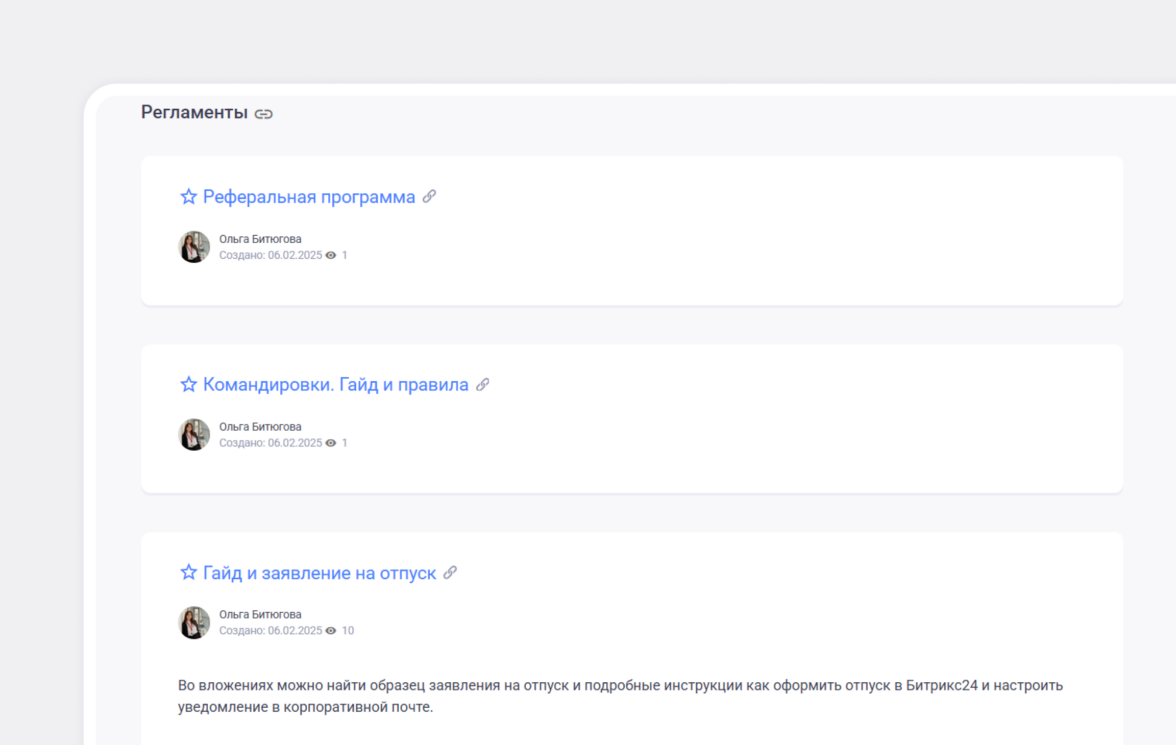Add Командировки guide to favorites via star
The height and width of the screenshot is (745, 1176).
[x=188, y=385]
